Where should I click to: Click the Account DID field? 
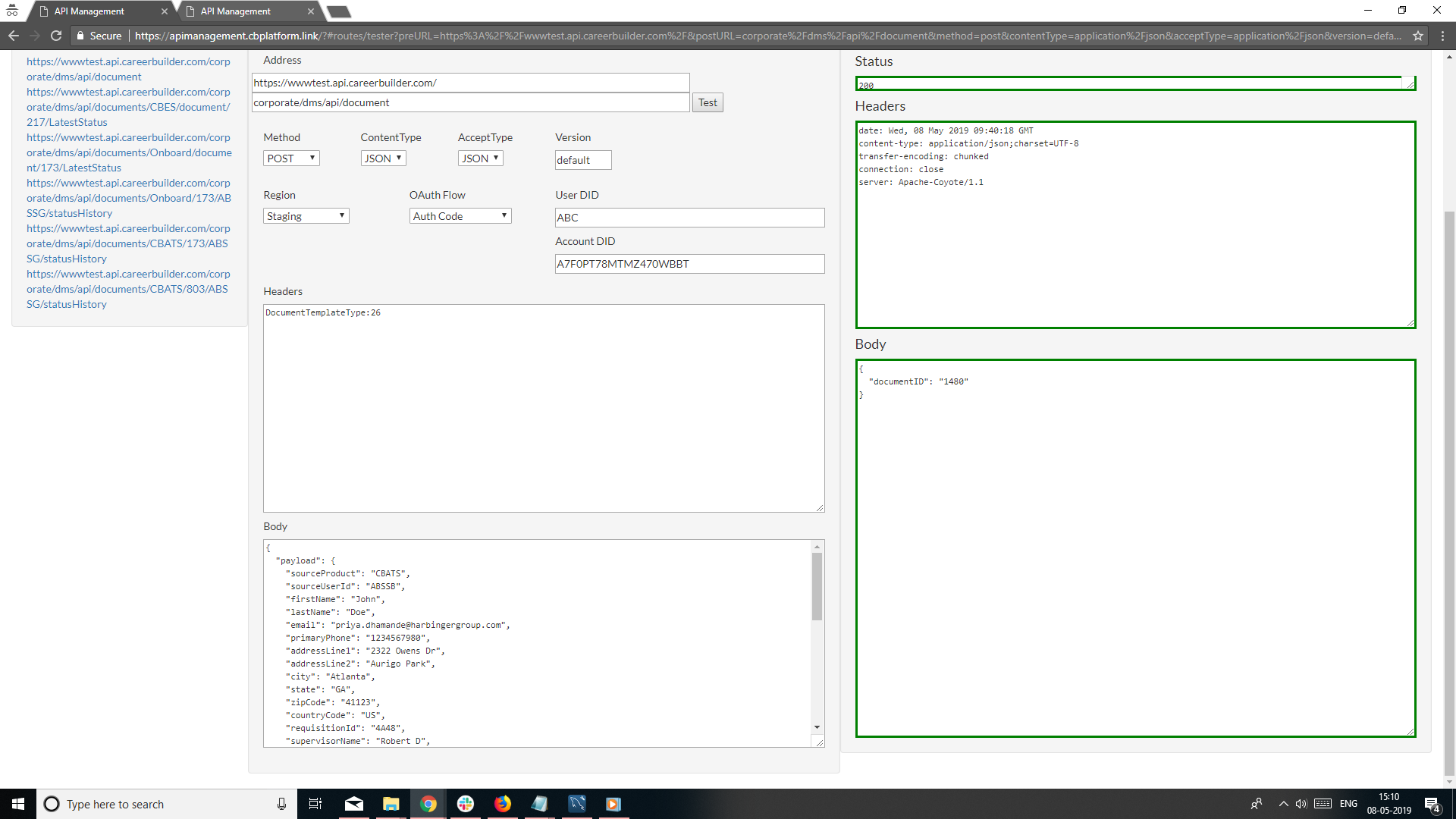pyautogui.click(x=689, y=264)
